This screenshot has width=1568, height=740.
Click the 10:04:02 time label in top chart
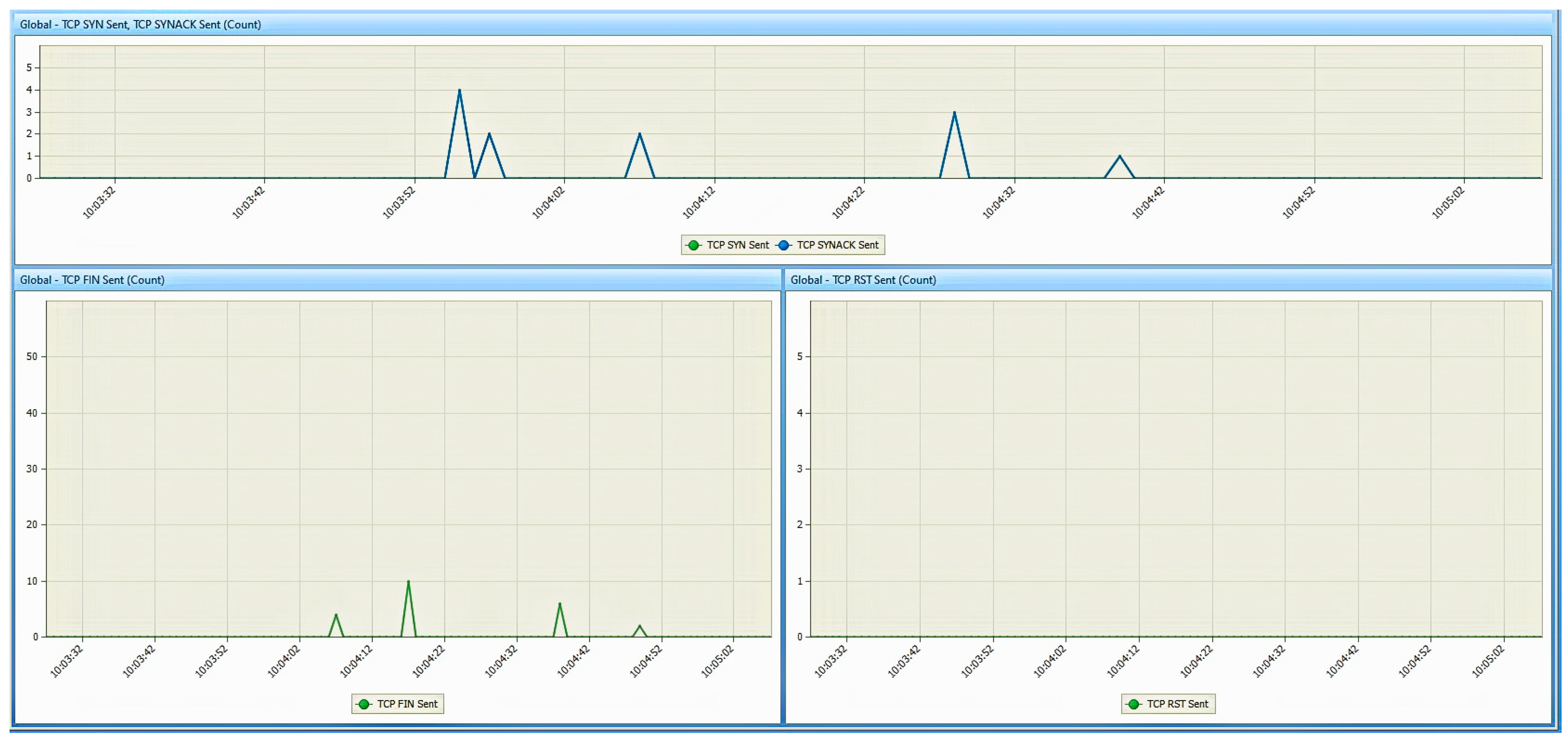click(x=549, y=203)
